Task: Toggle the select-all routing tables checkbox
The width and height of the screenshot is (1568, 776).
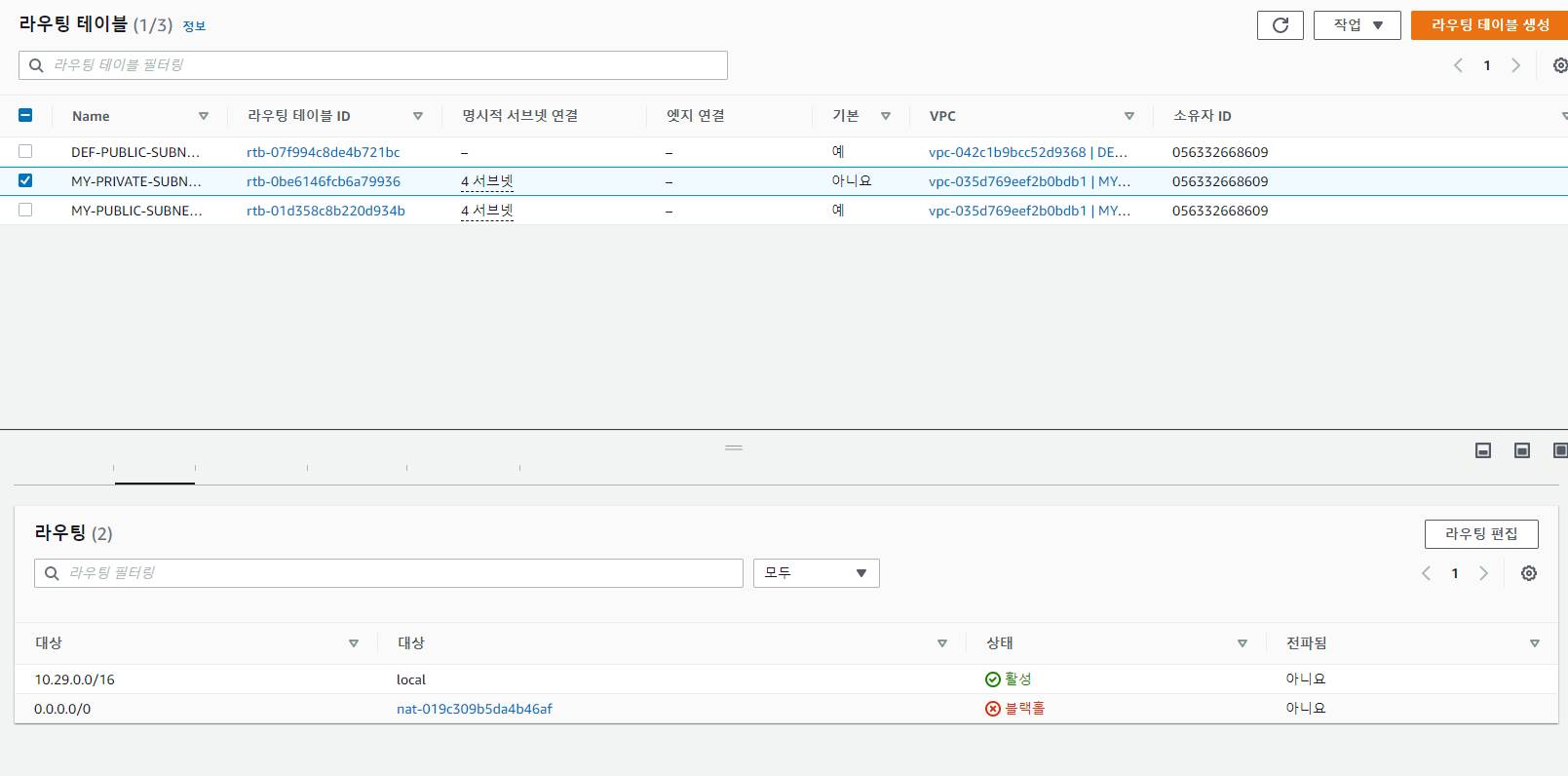Action: coord(25,115)
